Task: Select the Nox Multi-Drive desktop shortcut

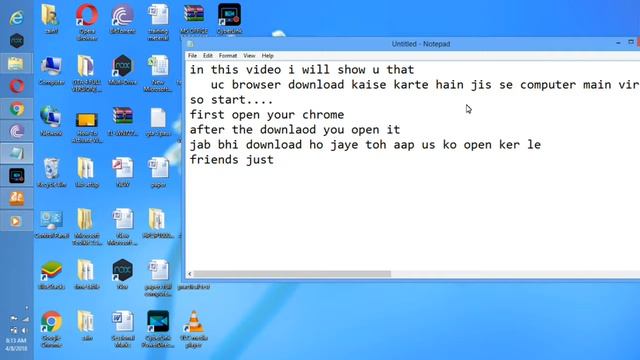Action: [122, 70]
